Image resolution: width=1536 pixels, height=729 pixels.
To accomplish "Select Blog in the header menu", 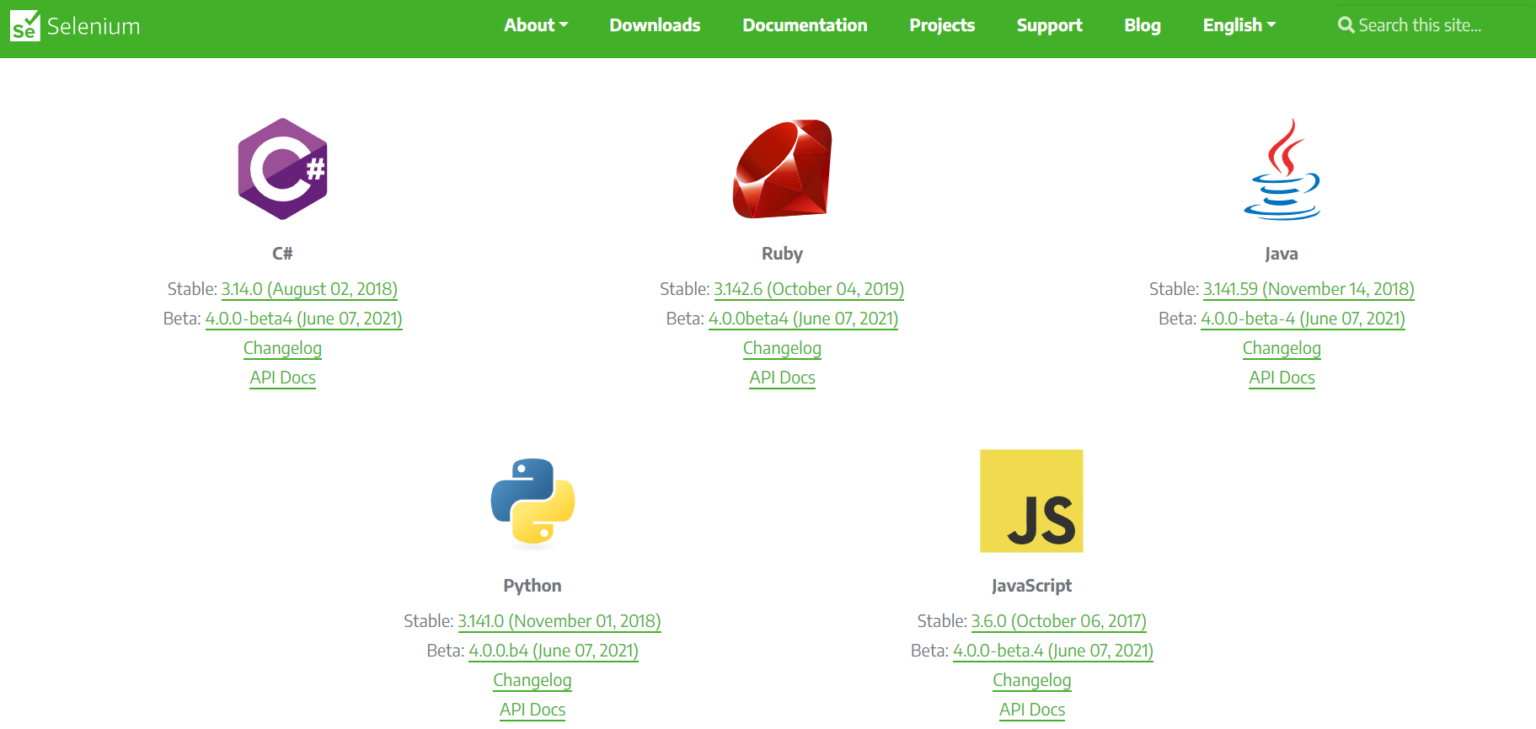I will pos(1142,26).
